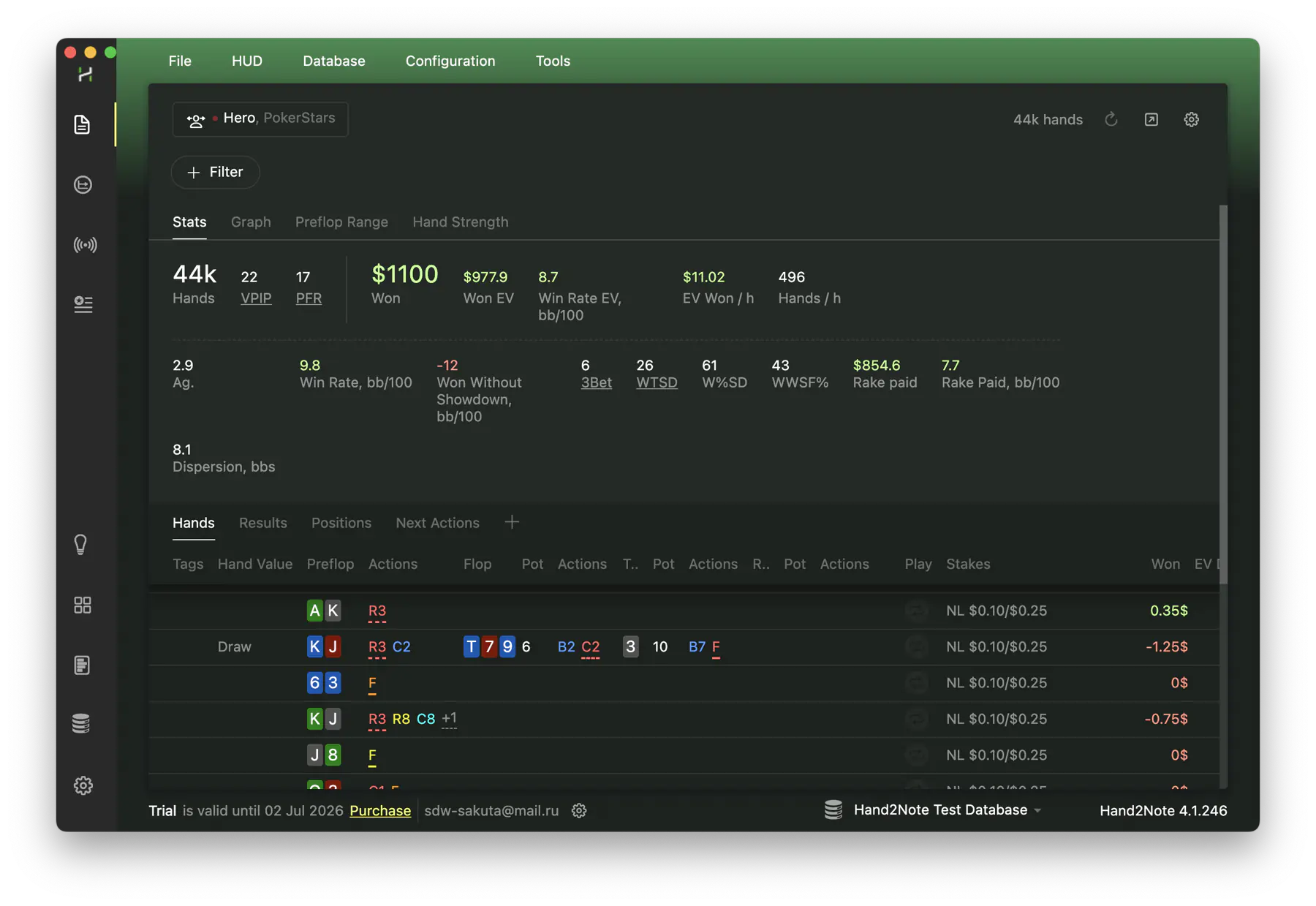Click the Draw hand value cell

235,646
